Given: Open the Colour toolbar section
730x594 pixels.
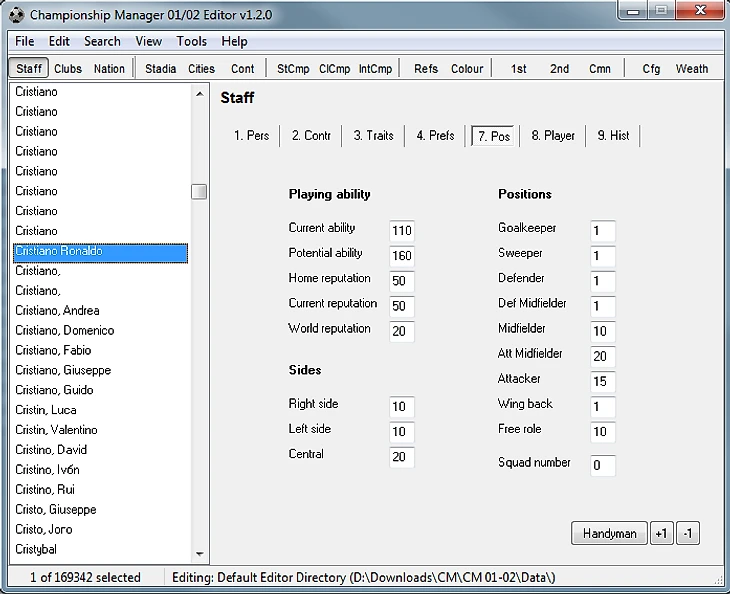Looking at the screenshot, I should click(x=467, y=69).
